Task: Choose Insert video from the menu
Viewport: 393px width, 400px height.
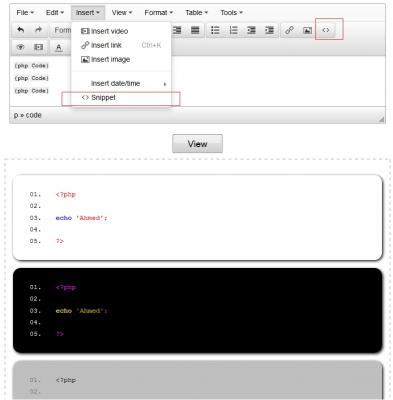Action: 121,31
